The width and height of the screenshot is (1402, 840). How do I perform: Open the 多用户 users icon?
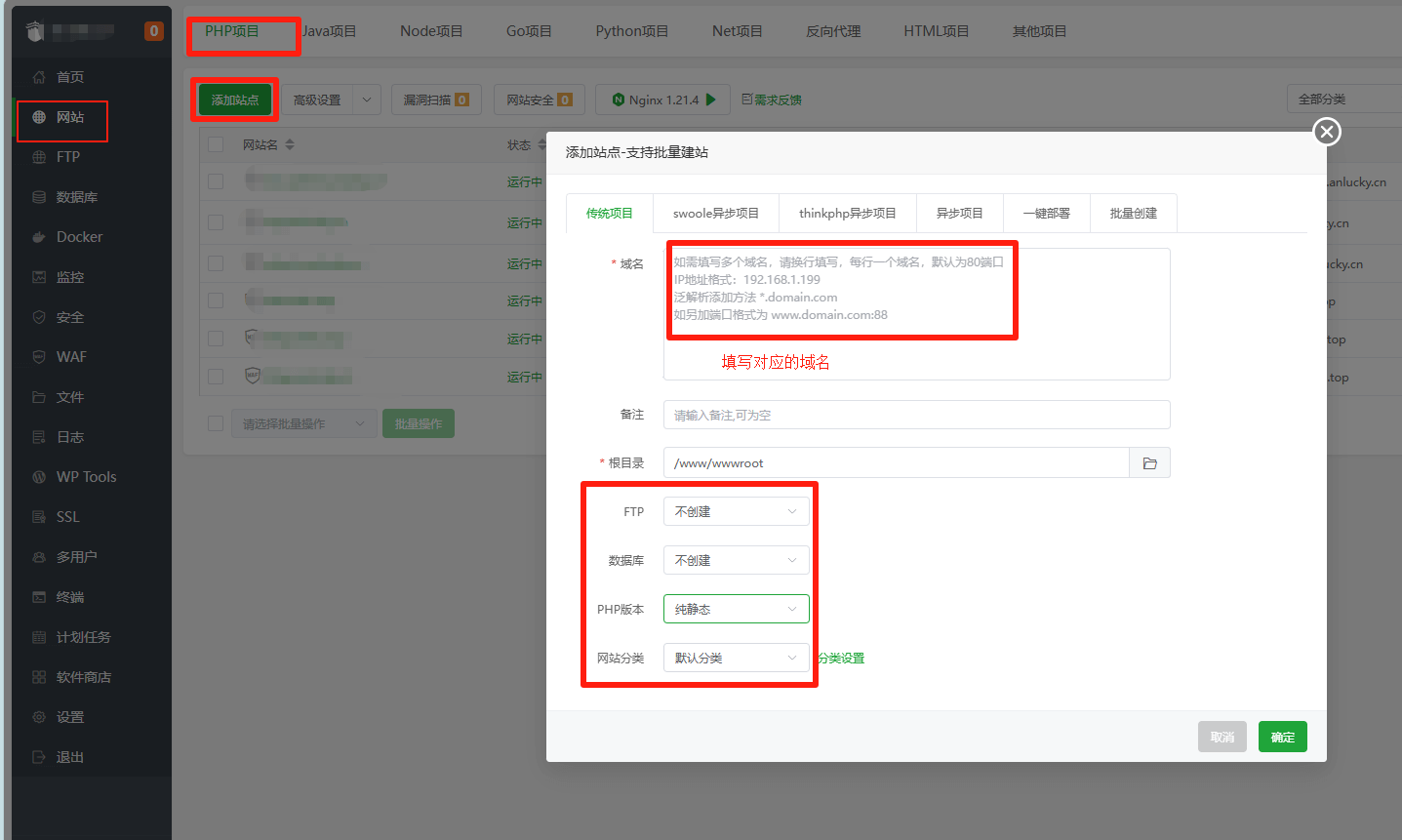(39, 557)
